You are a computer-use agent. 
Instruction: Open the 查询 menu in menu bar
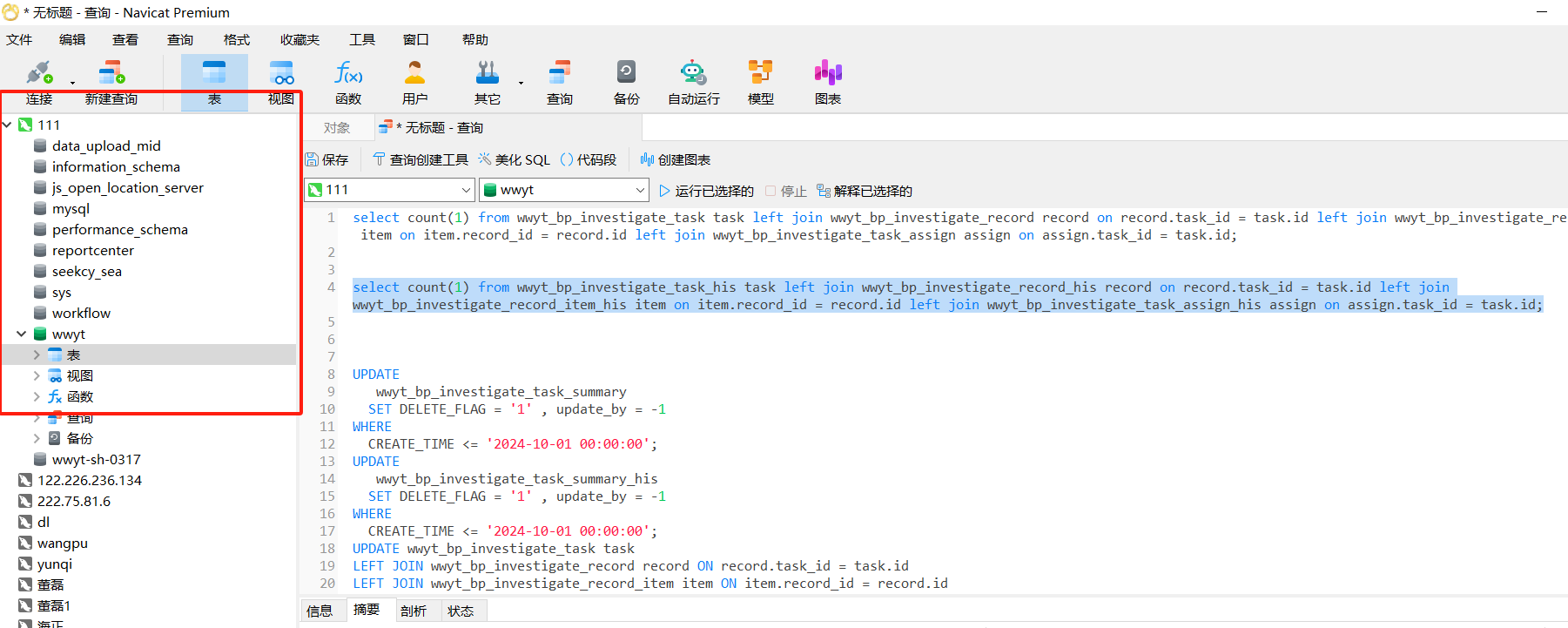(180, 39)
